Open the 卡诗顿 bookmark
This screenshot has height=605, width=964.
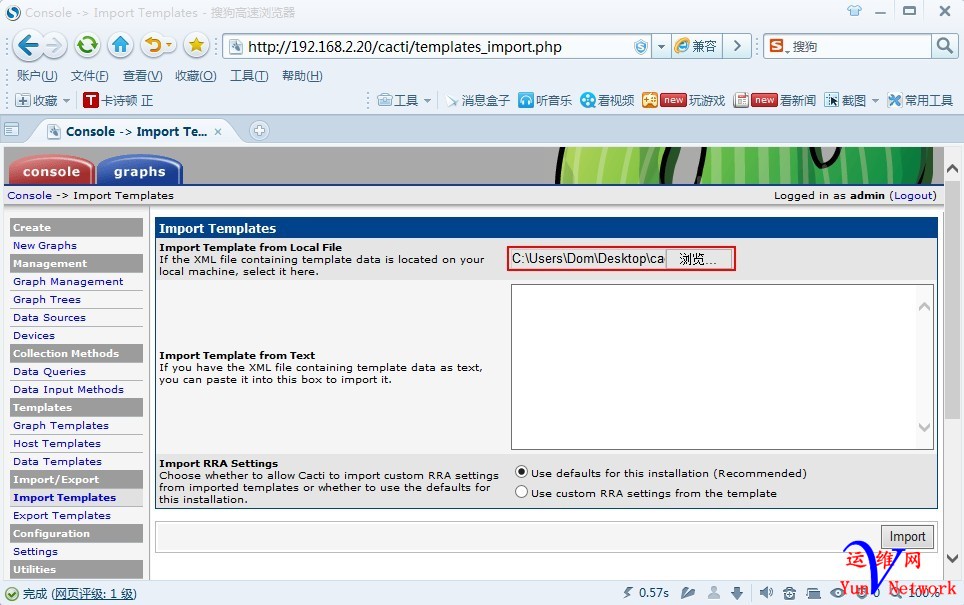coord(118,100)
